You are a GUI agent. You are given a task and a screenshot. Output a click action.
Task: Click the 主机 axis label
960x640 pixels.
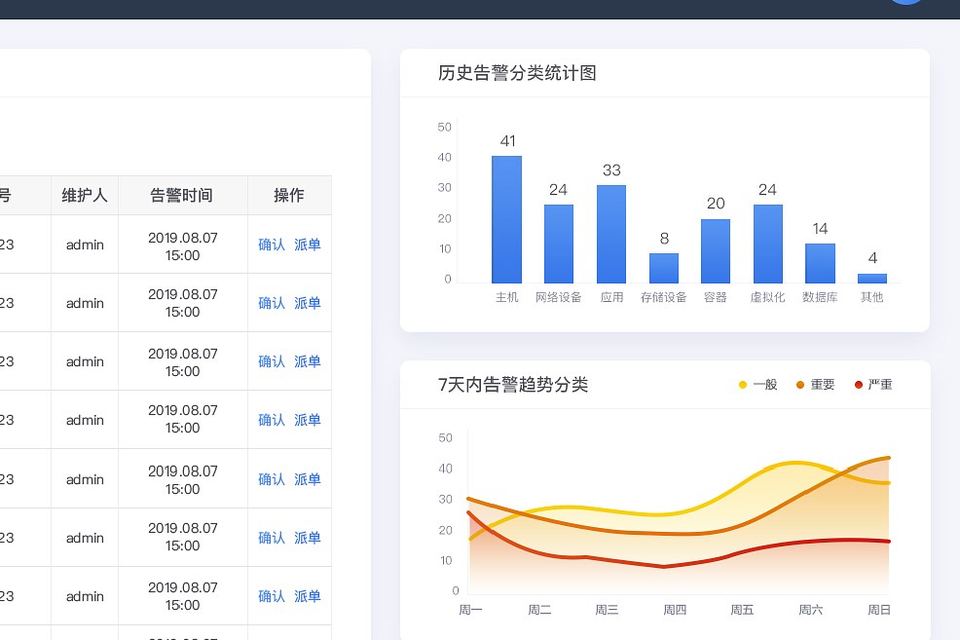(507, 297)
